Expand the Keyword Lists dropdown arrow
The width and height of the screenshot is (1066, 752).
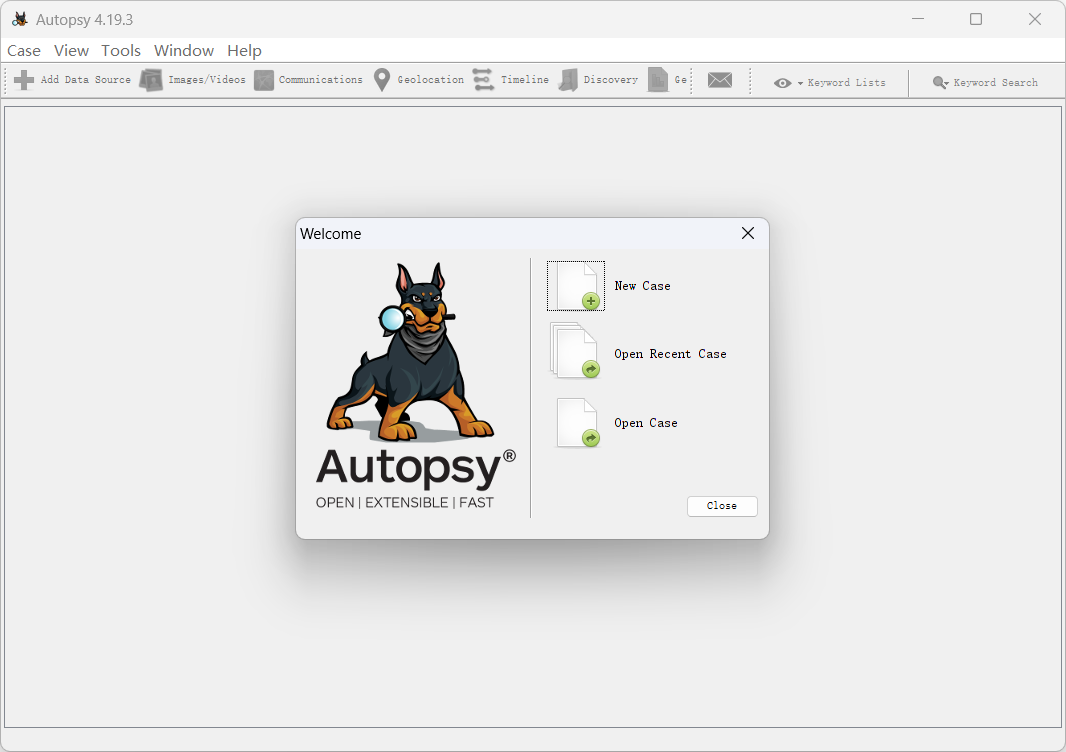[800, 84]
